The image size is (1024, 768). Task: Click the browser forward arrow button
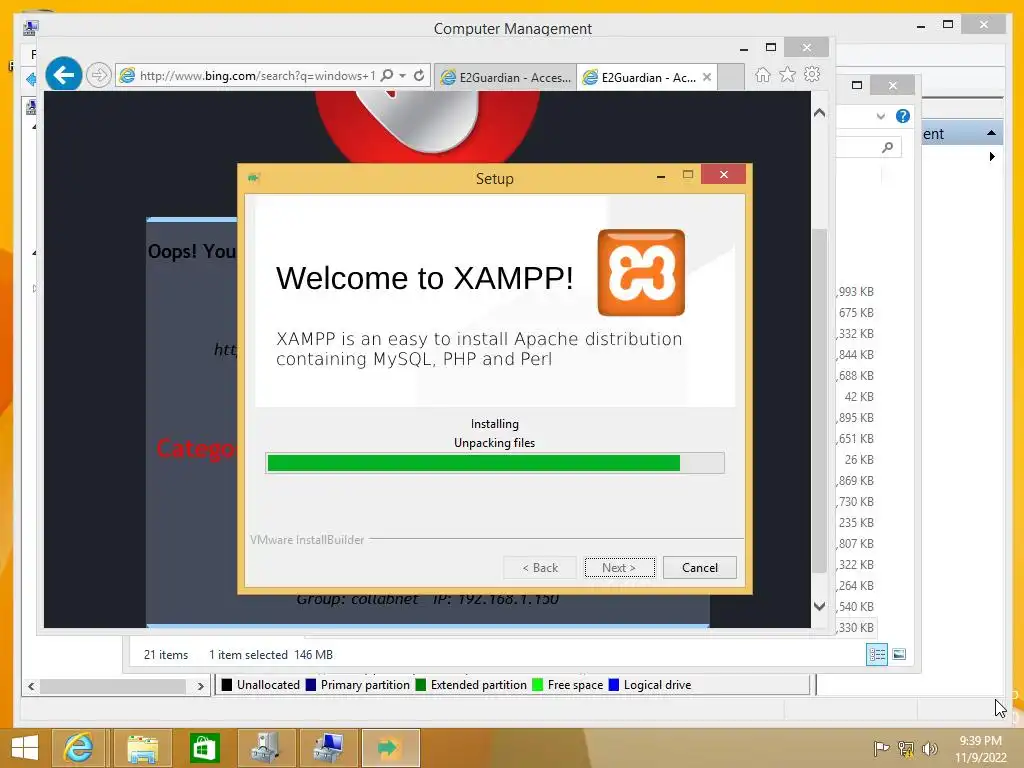[x=99, y=75]
